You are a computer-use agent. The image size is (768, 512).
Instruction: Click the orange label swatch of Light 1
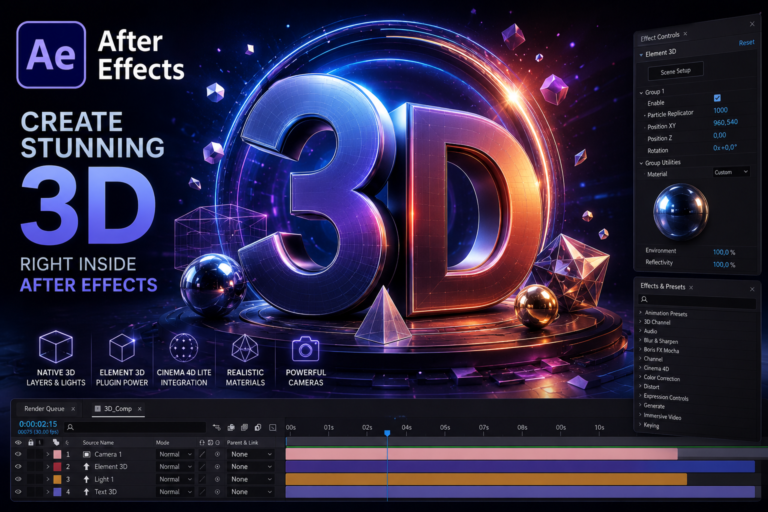point(57,479)
